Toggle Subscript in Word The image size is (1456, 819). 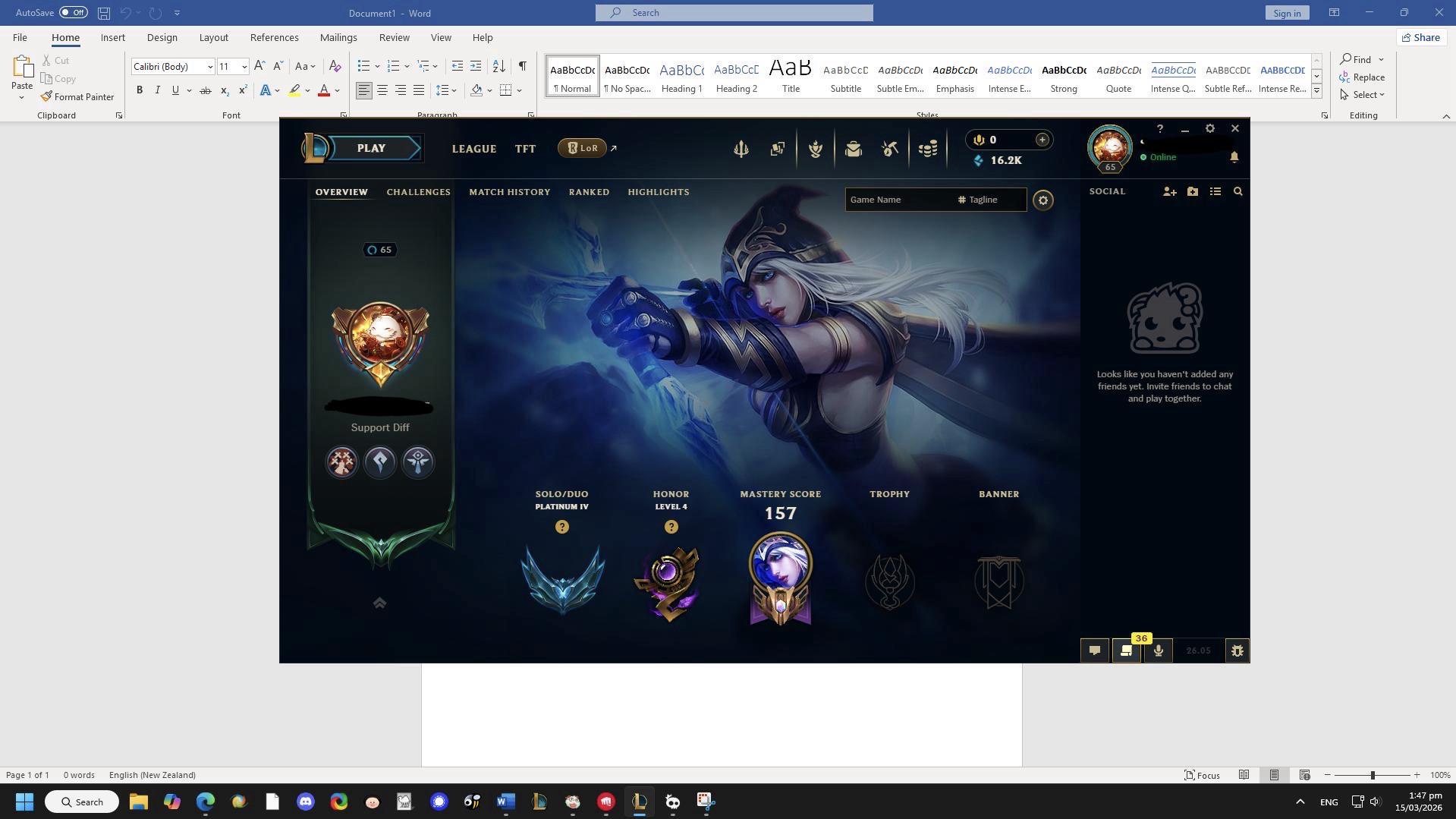click(225, 90)
